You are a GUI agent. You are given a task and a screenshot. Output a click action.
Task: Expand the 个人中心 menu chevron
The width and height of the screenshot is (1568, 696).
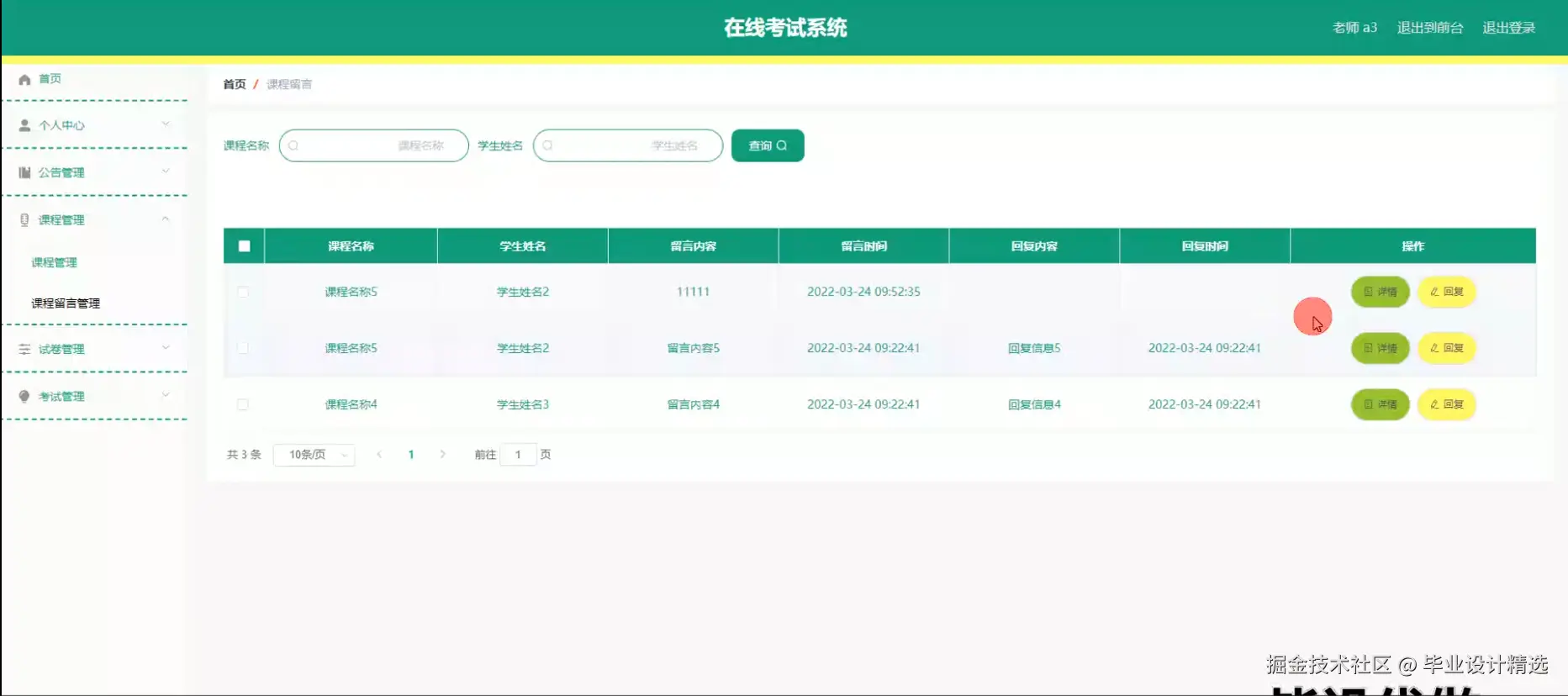click(166, 124)
